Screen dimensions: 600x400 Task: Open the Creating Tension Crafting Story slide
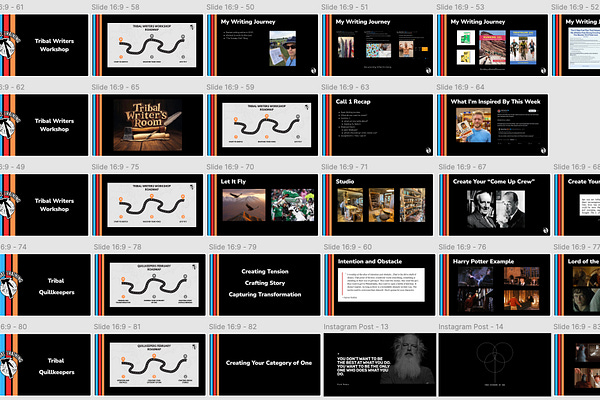265,285
